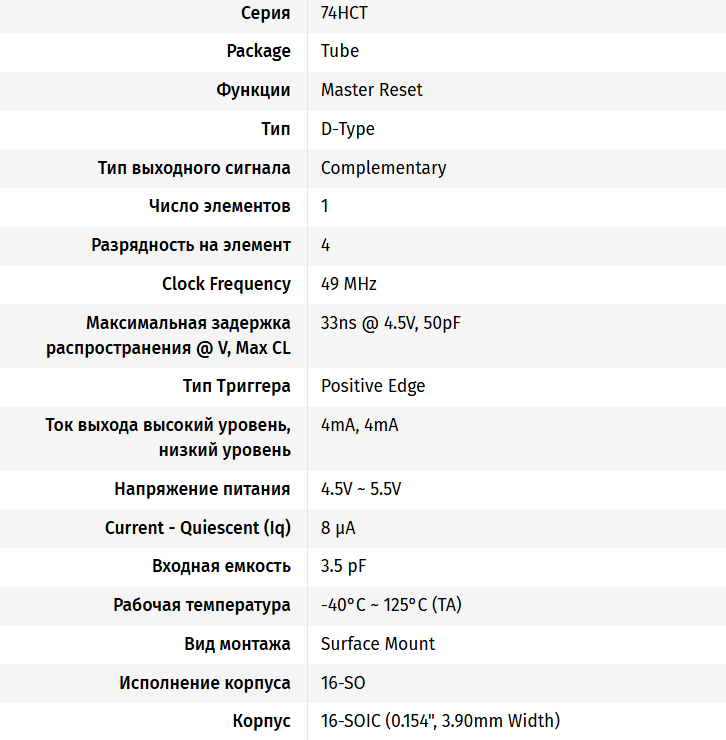Click the 16-SOIC package dimensions value
Screen dimensions: 726x740
tap(440, 721)
